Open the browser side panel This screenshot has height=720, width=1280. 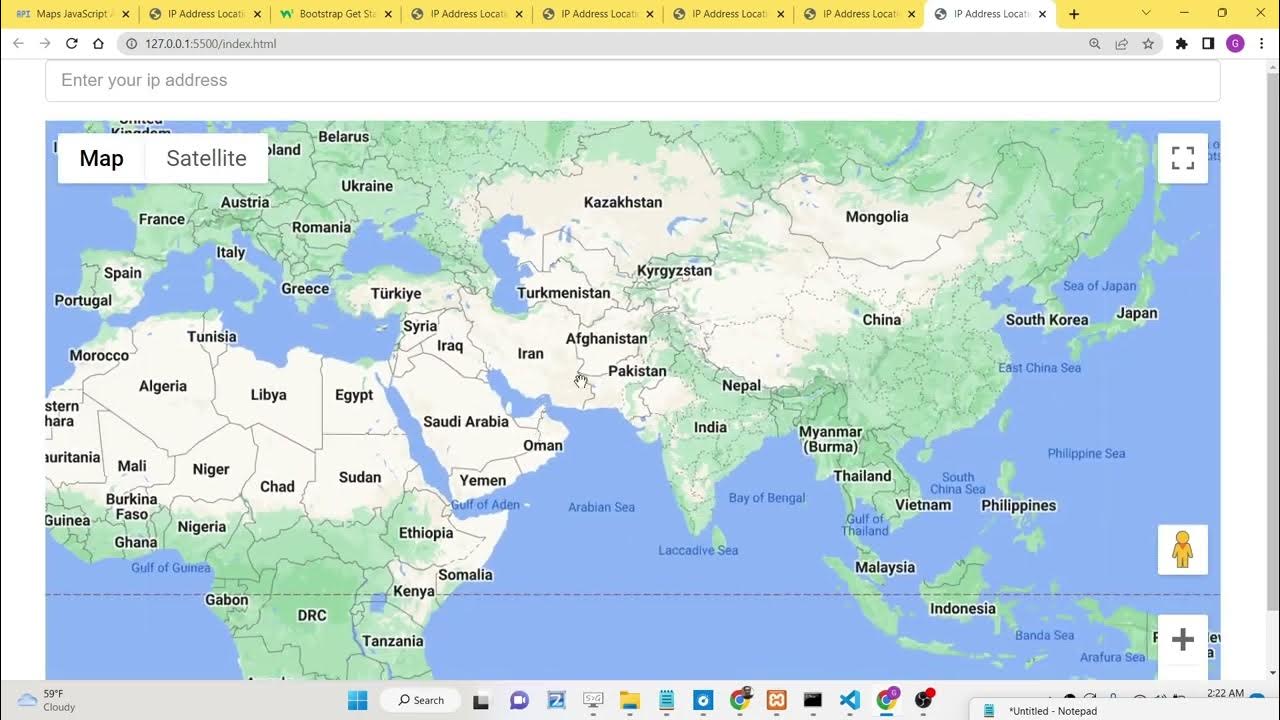pos(1208,44)
